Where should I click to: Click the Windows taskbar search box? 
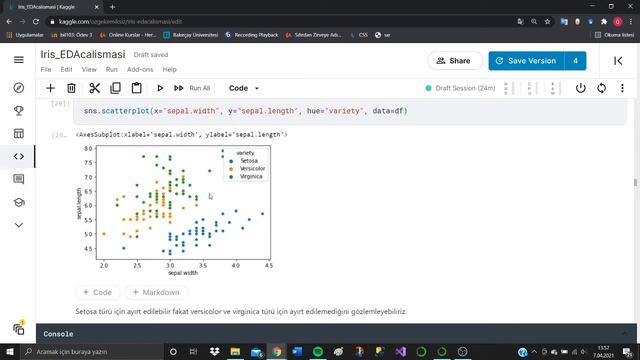[x=92, y=351]
